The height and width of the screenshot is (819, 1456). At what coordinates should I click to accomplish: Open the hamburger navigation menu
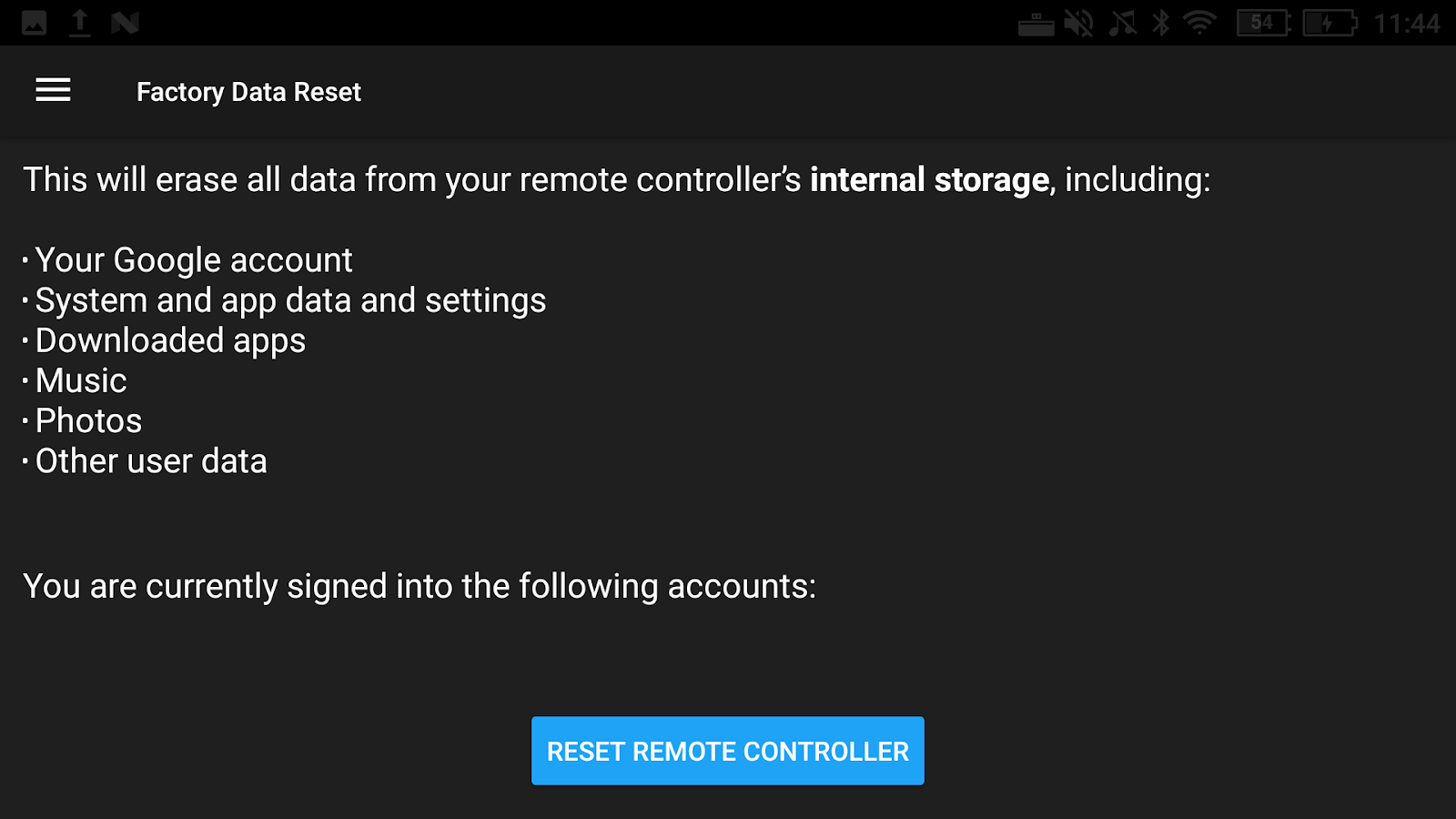(53, 90)
